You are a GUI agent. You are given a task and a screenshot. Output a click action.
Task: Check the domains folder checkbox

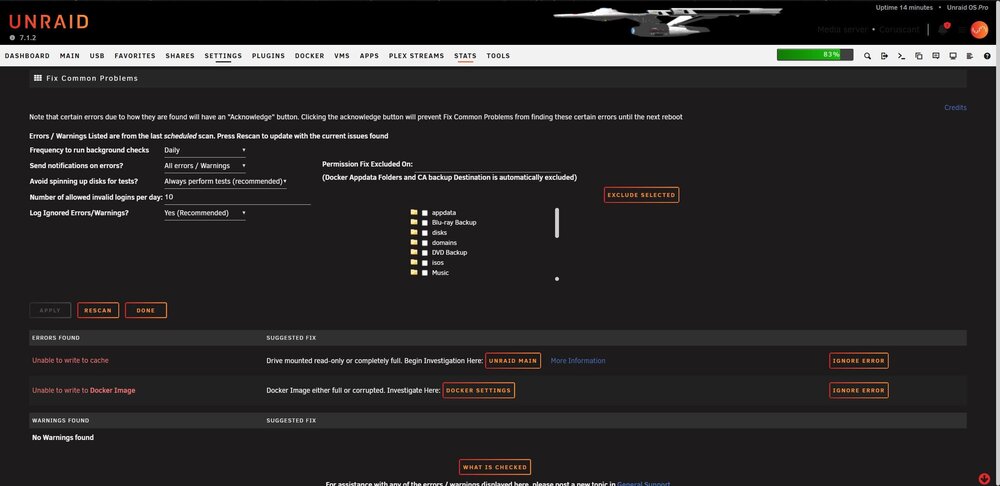[x=425, y=243]
